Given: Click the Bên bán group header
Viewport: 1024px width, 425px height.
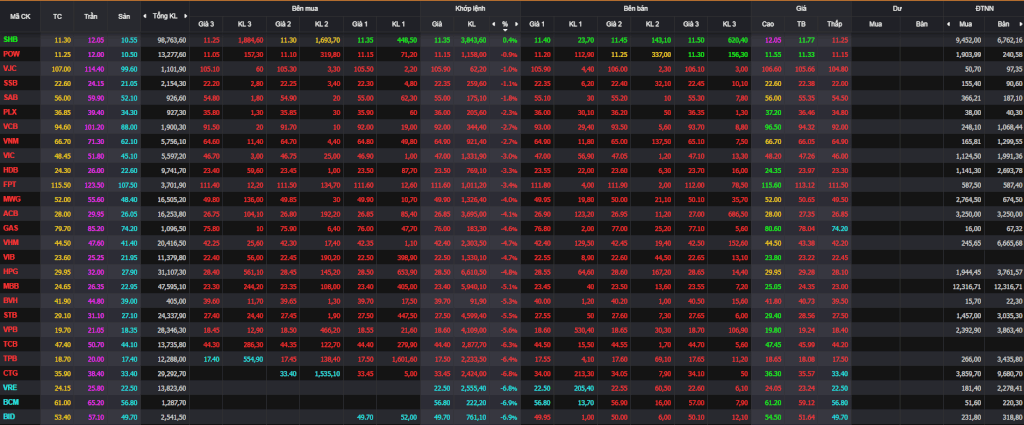Looking at the screenshot, I should tap(635, 8).
